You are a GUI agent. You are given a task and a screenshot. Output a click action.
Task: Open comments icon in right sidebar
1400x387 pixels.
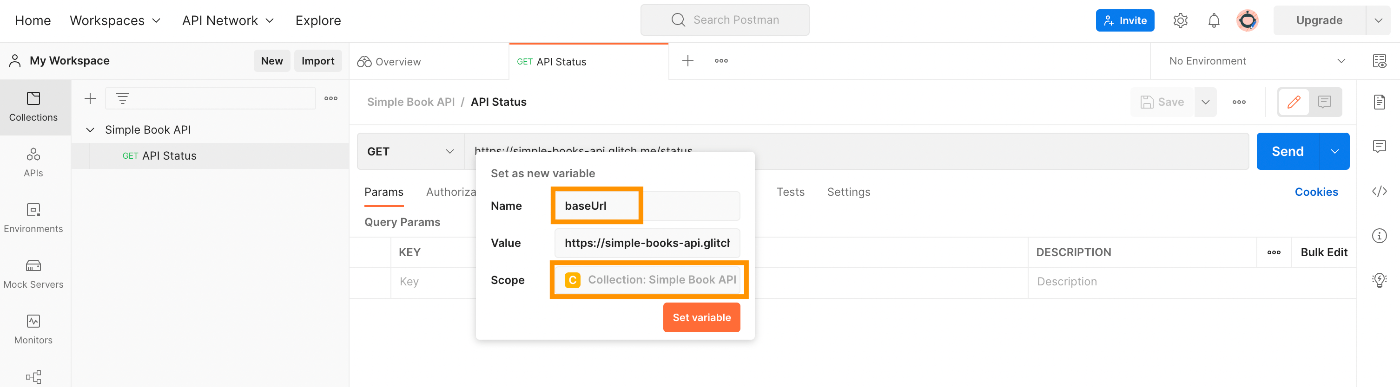coord(1380,146)
